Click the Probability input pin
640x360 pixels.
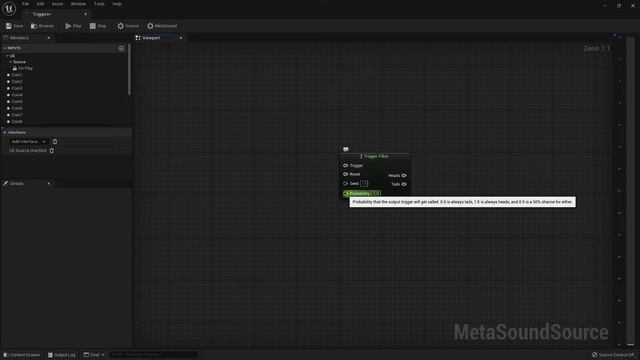point(346,194)
